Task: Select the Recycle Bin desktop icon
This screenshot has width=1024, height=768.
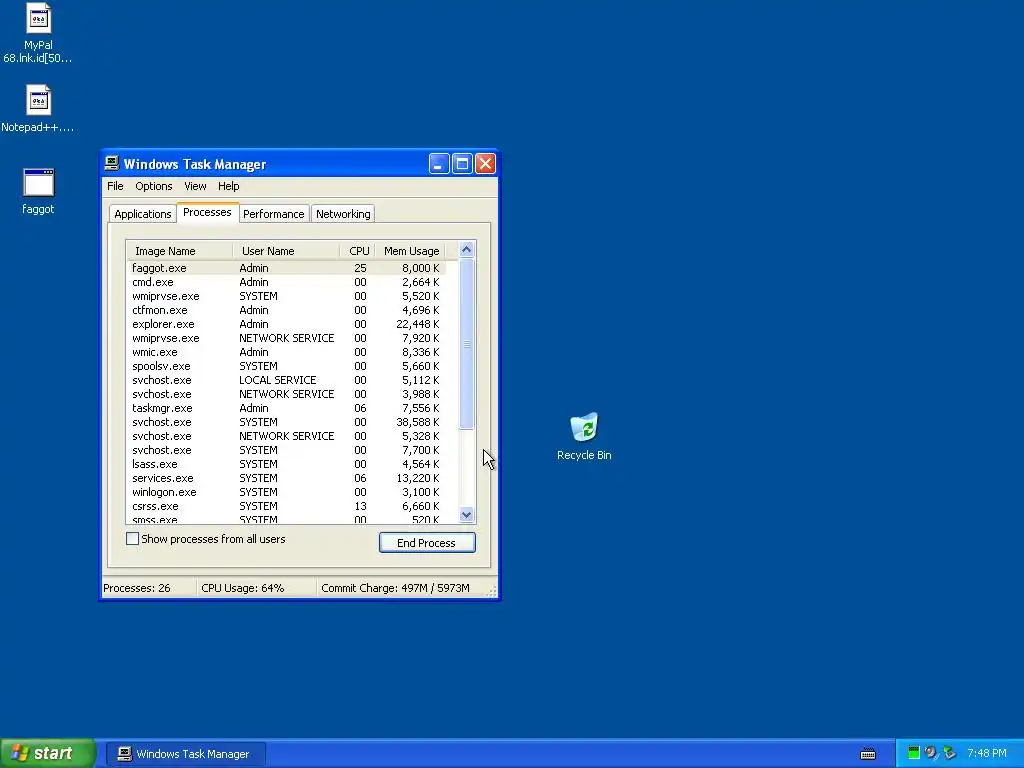Action: coord(584,427)
